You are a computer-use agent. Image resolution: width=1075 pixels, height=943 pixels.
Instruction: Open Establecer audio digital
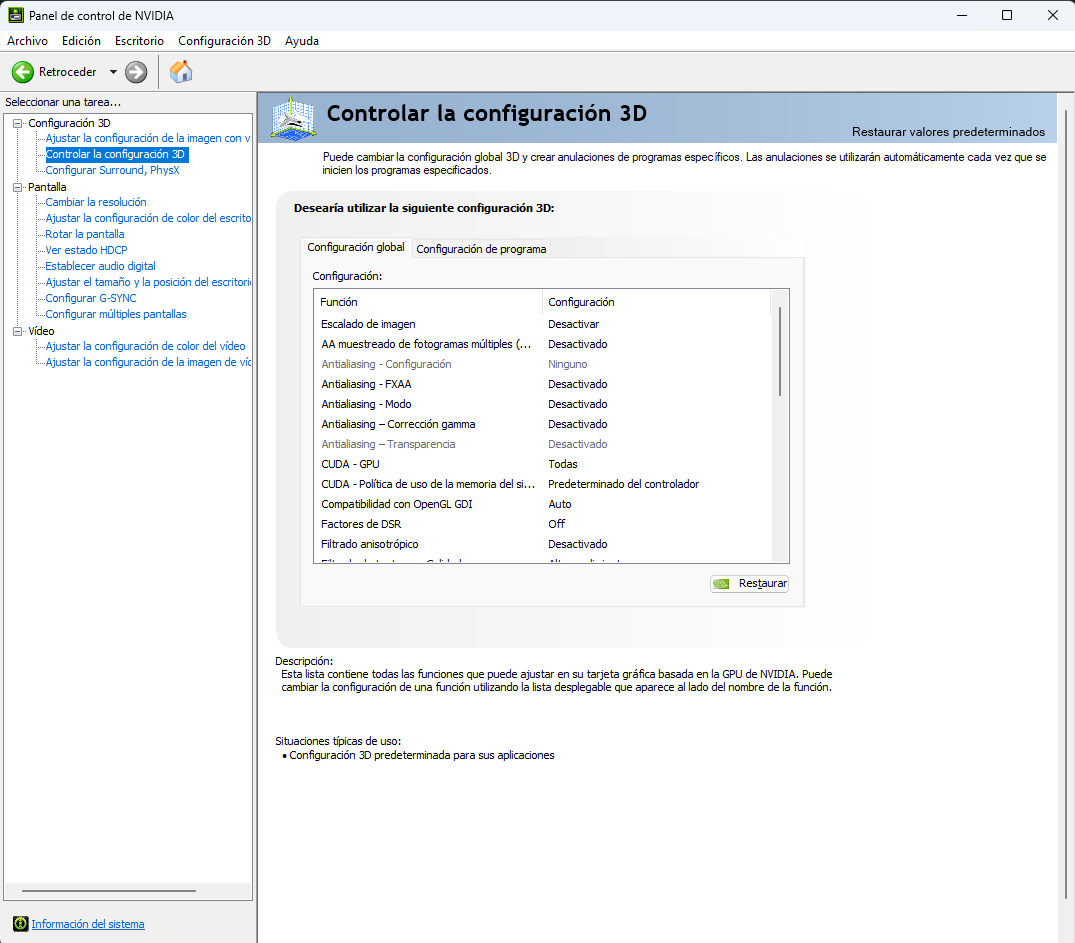[100, 266]
